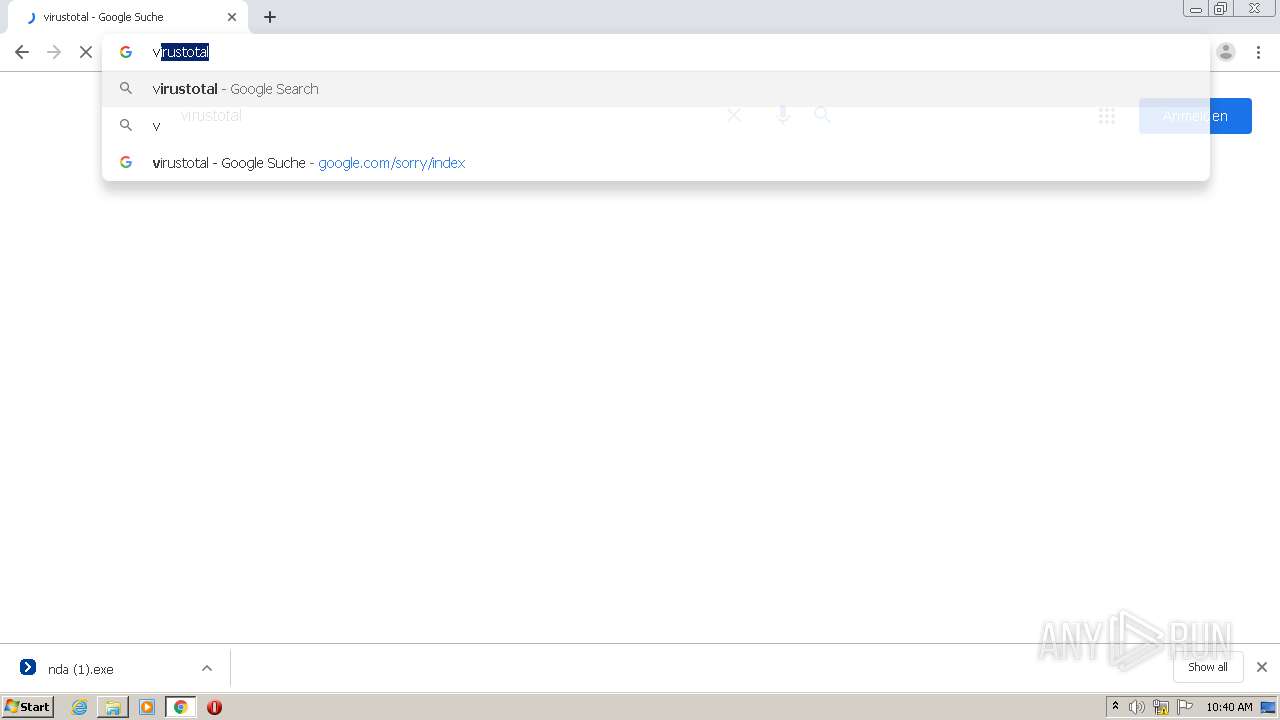Clear the Google search box
Image resolution: width=1280 pixels, height=720 pixels.
pos(734,115)
